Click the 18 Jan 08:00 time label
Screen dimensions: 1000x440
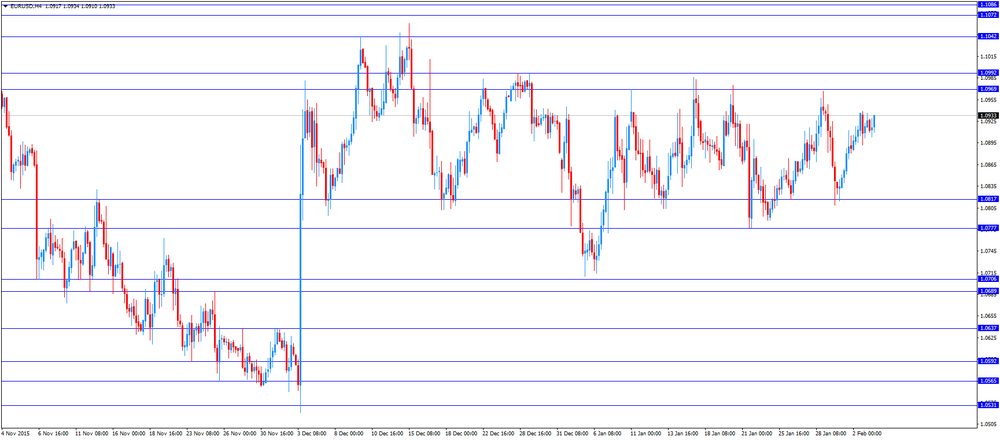(720, 434)
